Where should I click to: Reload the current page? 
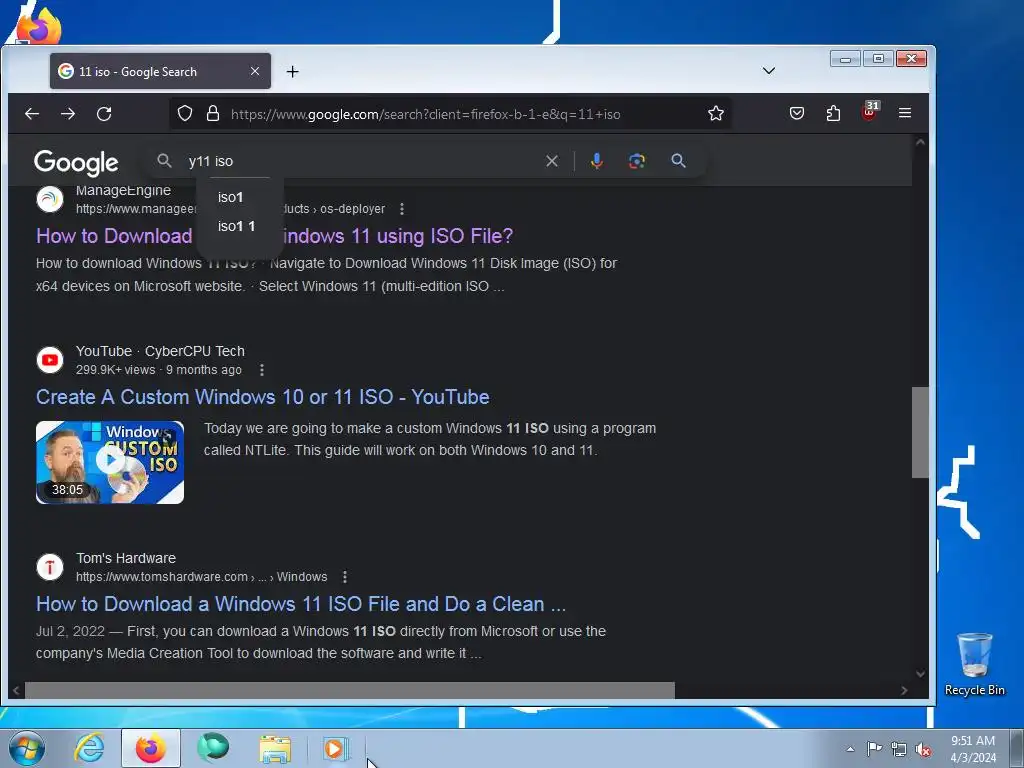104,114
